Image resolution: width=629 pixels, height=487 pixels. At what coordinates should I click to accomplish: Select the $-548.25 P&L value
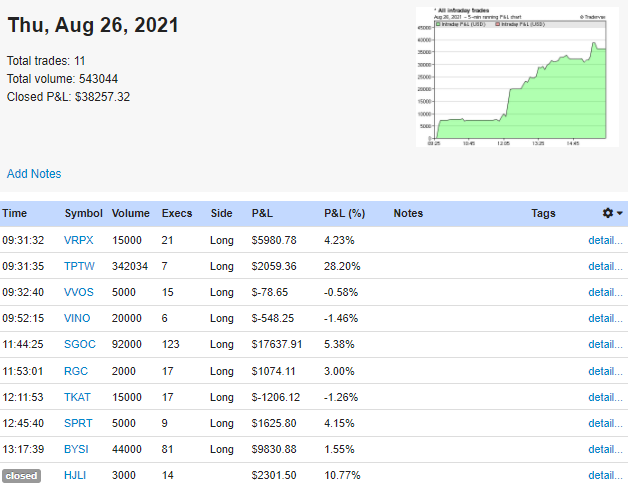(273, 319)
